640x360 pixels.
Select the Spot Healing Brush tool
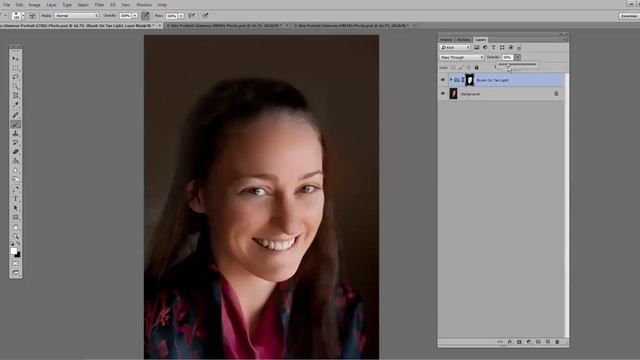(16, 115)
